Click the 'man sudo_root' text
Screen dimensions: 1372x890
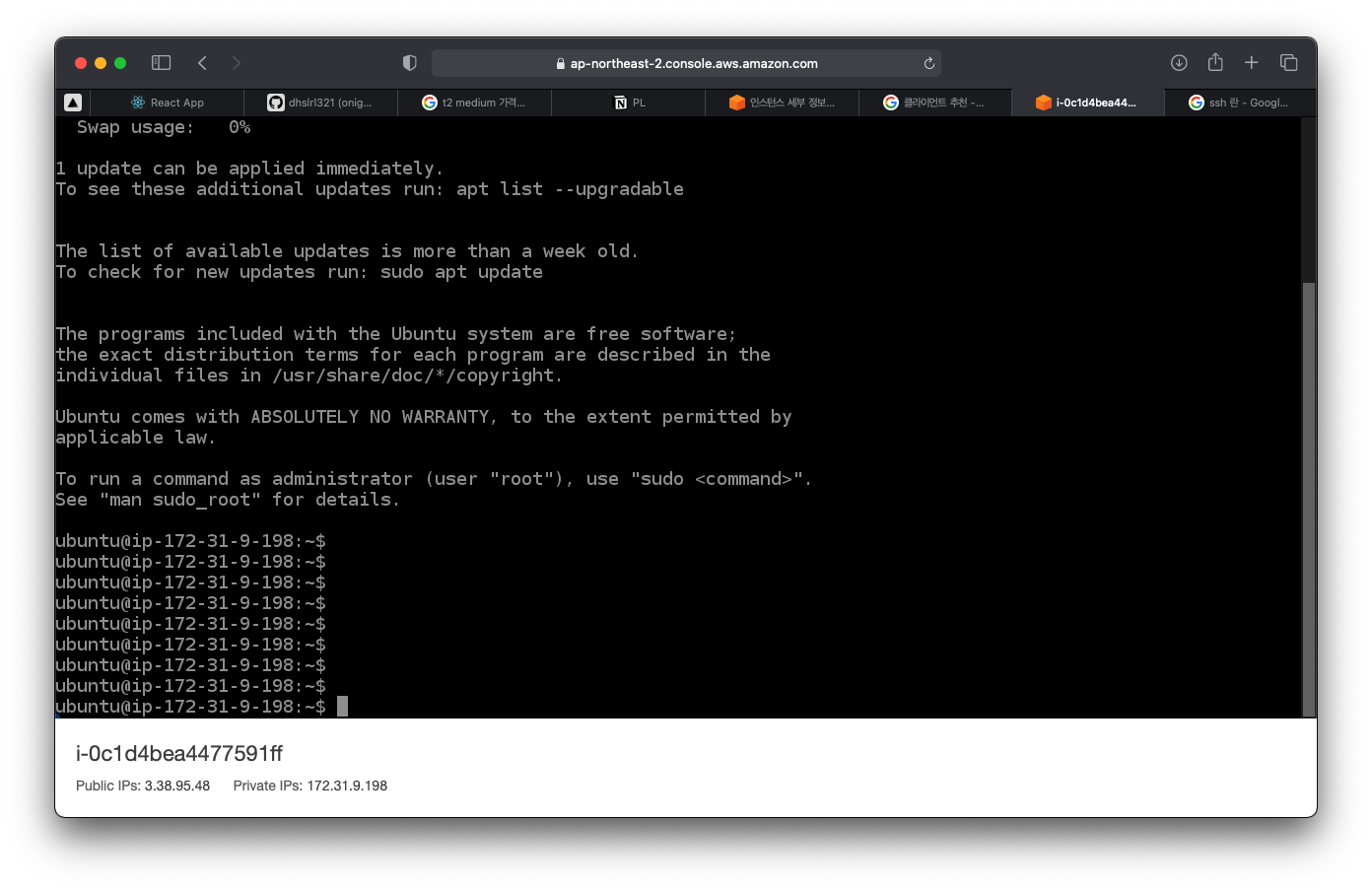point(180,500)
